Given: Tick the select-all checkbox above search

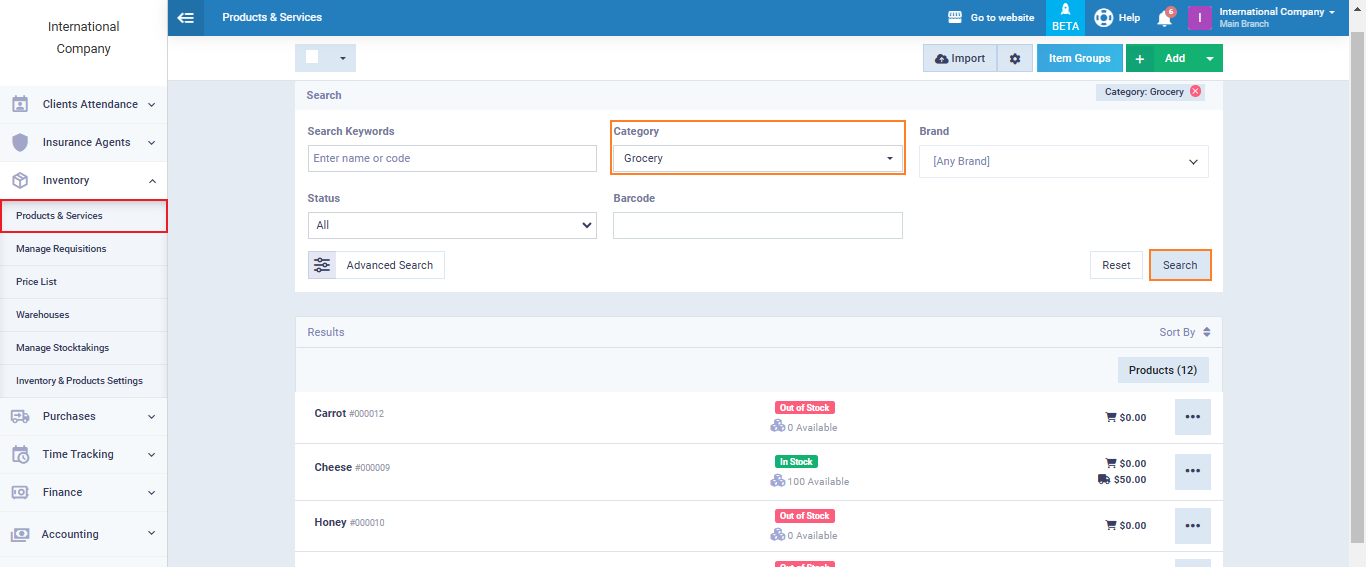Looking at the screenshot, I should [312, 58].
